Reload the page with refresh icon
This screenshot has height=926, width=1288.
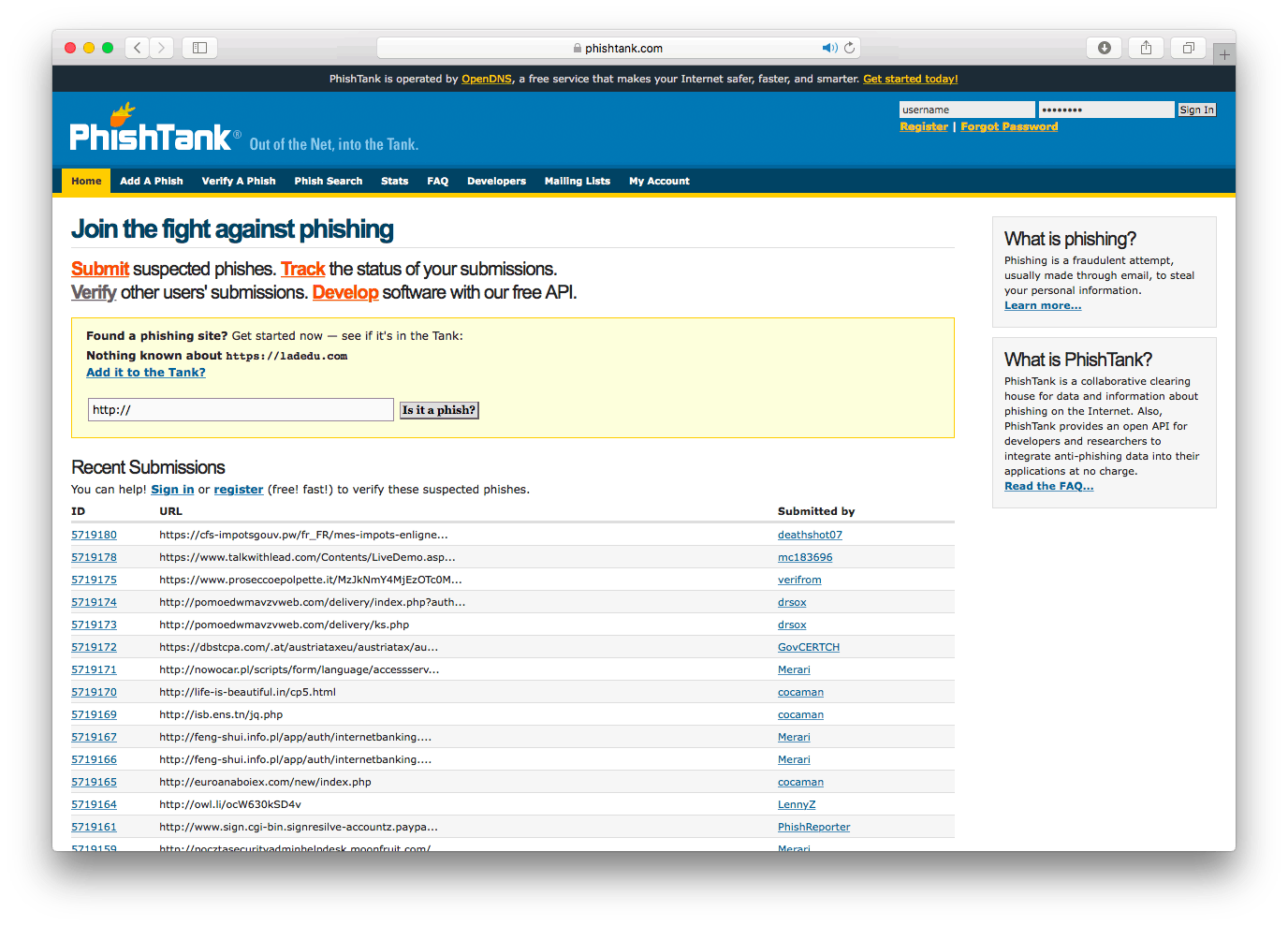coord(849,48)
